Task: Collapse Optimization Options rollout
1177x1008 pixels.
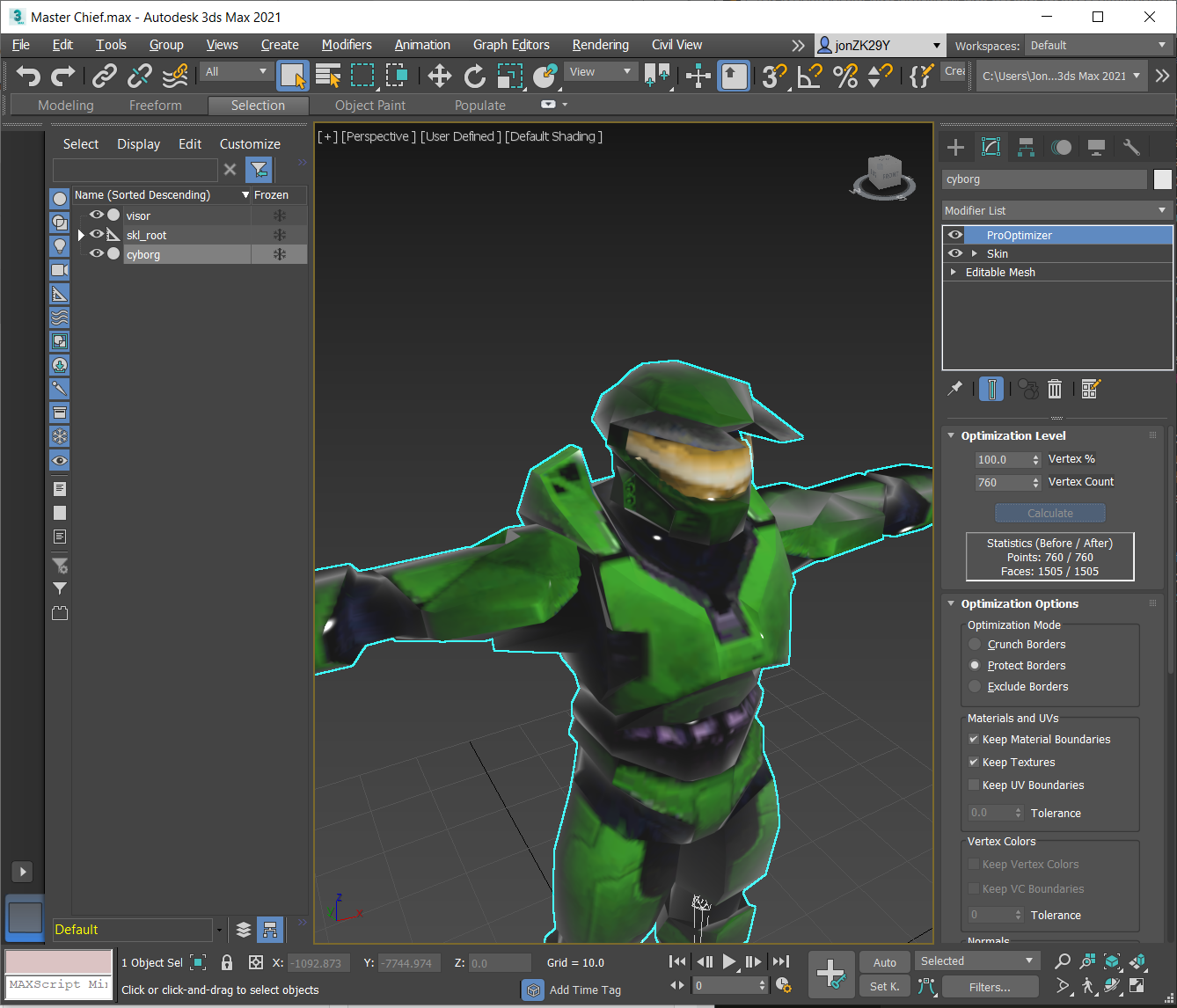Action: pos(951,603)
